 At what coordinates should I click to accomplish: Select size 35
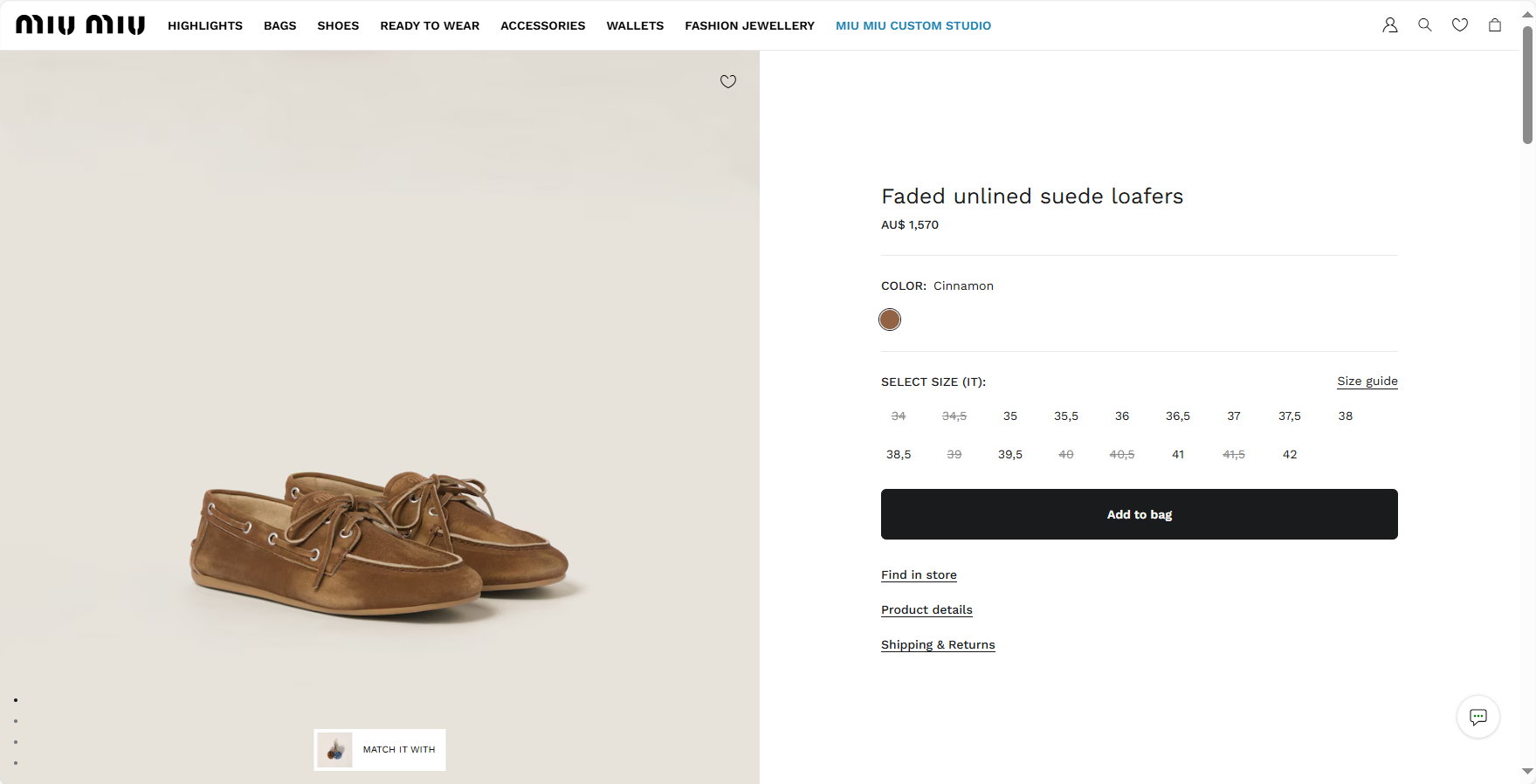coord(1009,416)
